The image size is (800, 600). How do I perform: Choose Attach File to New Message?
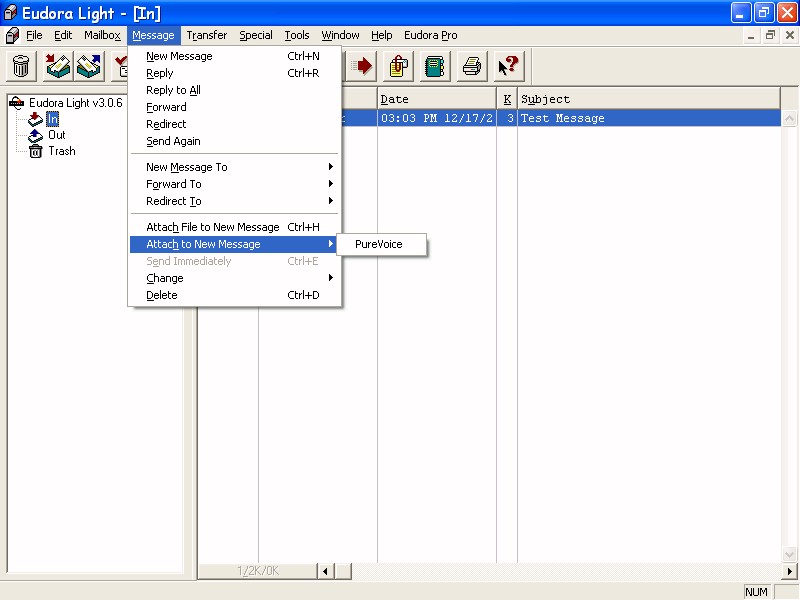coord(234,227)
